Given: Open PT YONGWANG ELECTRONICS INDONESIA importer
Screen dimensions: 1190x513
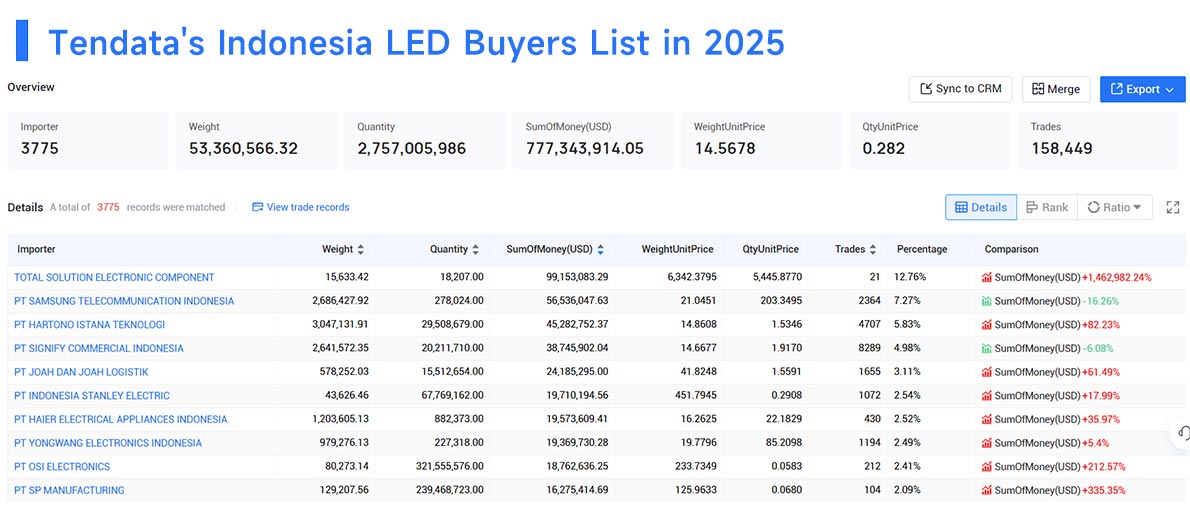Looking at the screenshot, I should coord(108,442).
